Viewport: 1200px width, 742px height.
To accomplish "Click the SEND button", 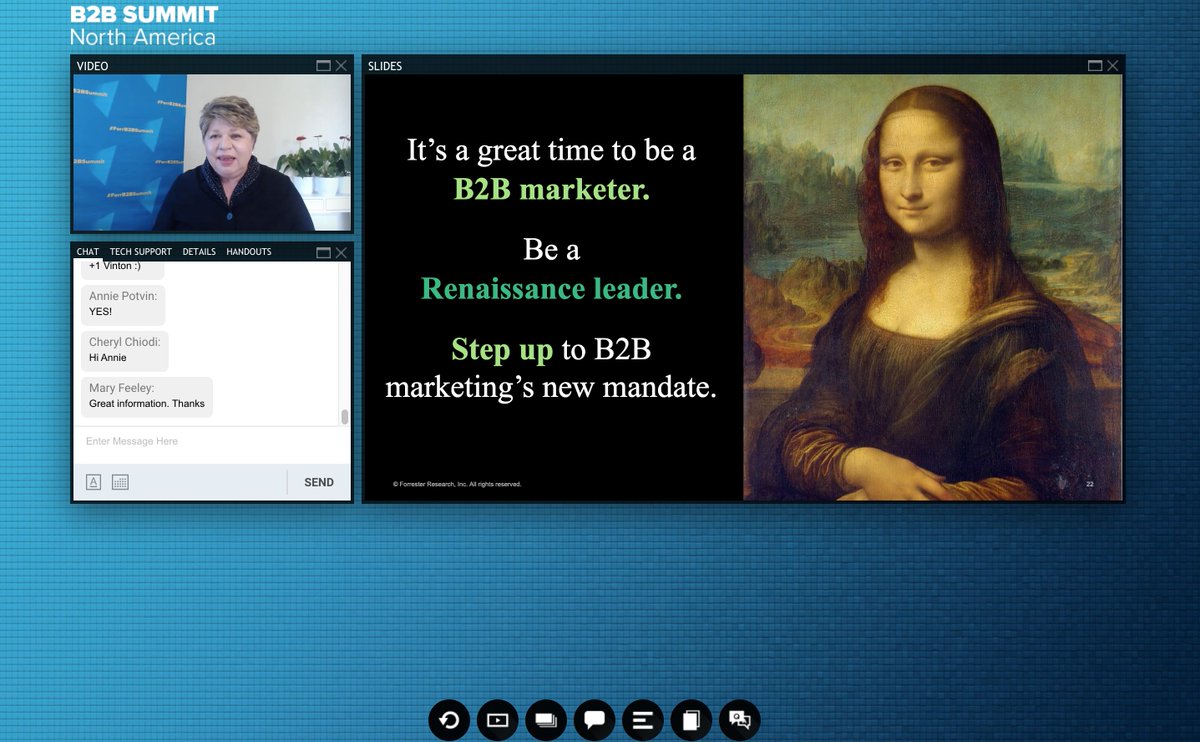I will click(319, 482).
